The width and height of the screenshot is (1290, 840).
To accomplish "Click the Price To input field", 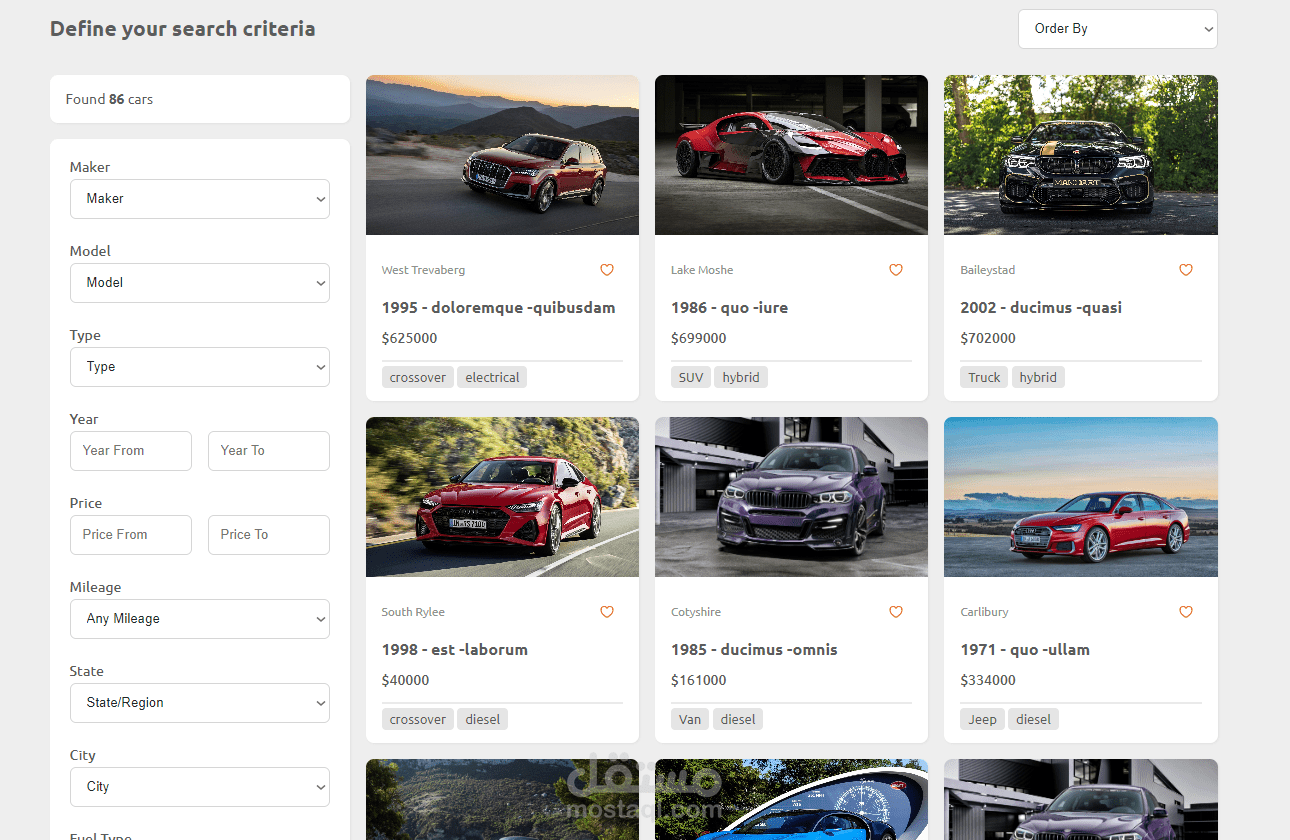I will (x=269, y=535).
